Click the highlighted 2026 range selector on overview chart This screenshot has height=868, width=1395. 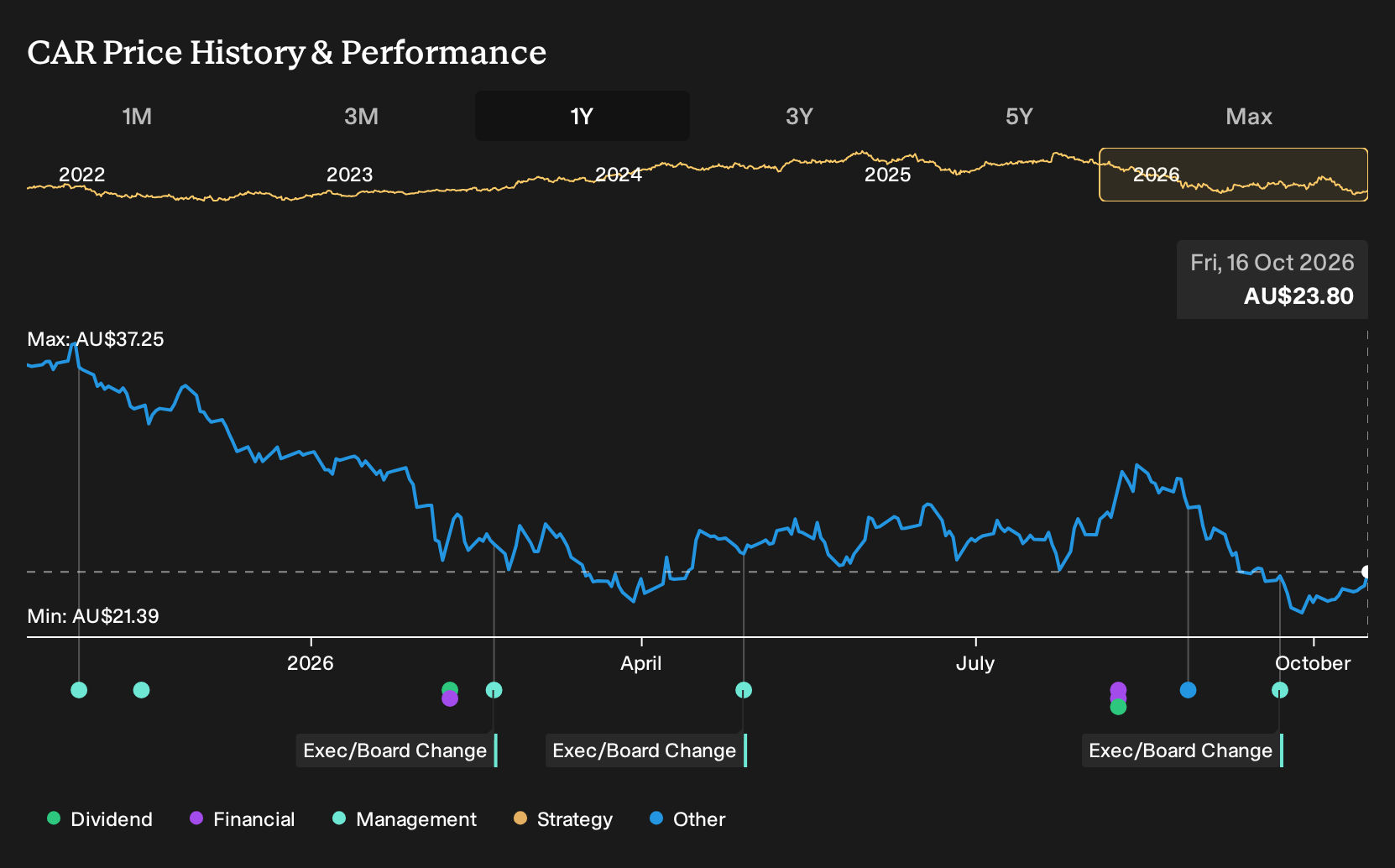pyautogui.click(x=1234, y=175)
